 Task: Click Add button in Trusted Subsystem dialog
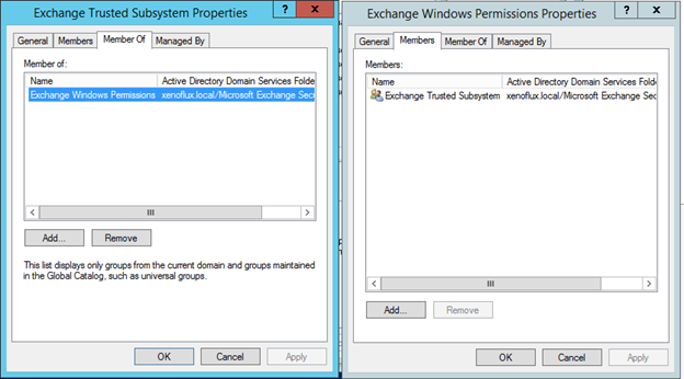coord(54,238)
